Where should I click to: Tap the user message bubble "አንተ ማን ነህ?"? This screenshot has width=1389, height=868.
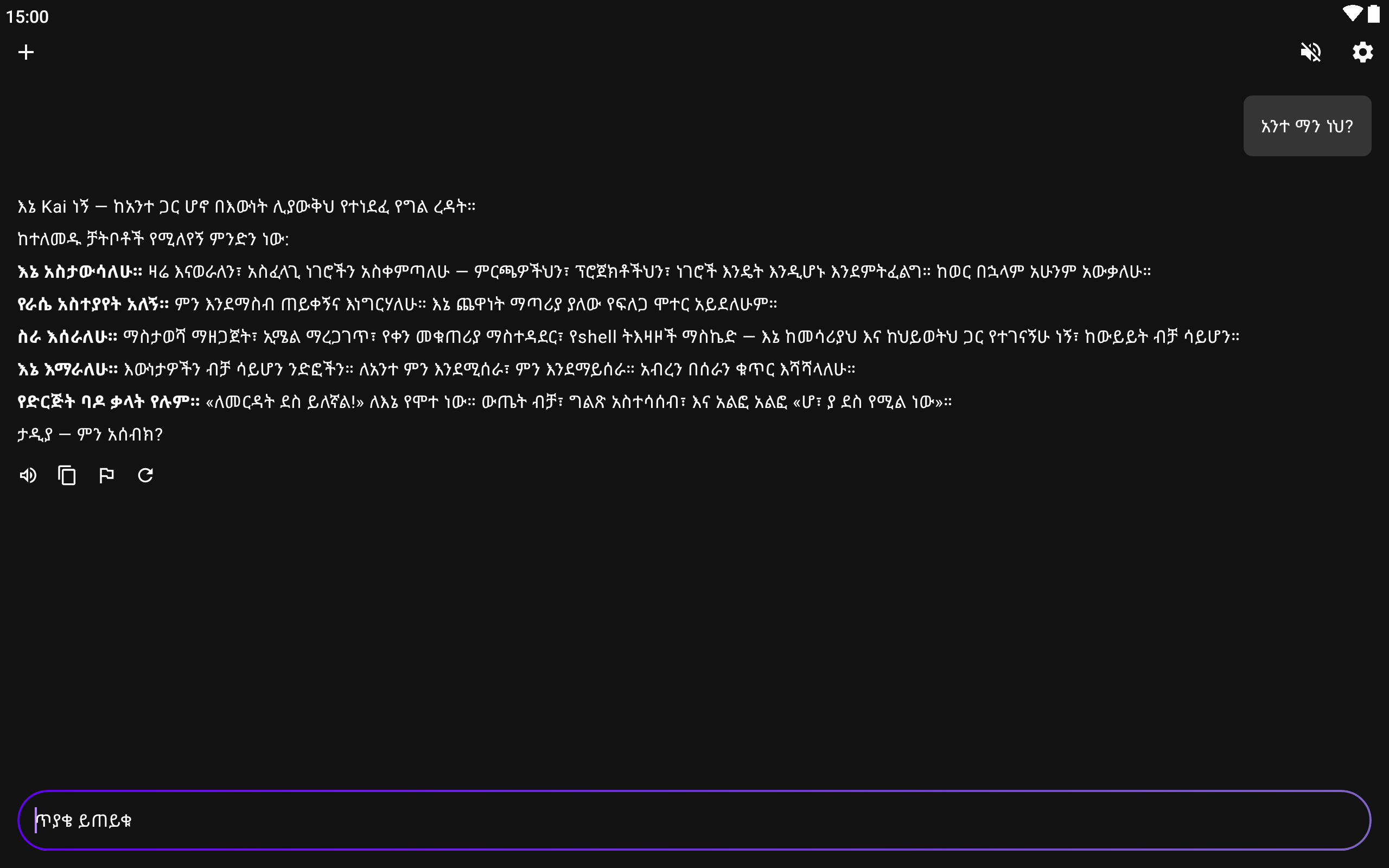(1307, 126)
